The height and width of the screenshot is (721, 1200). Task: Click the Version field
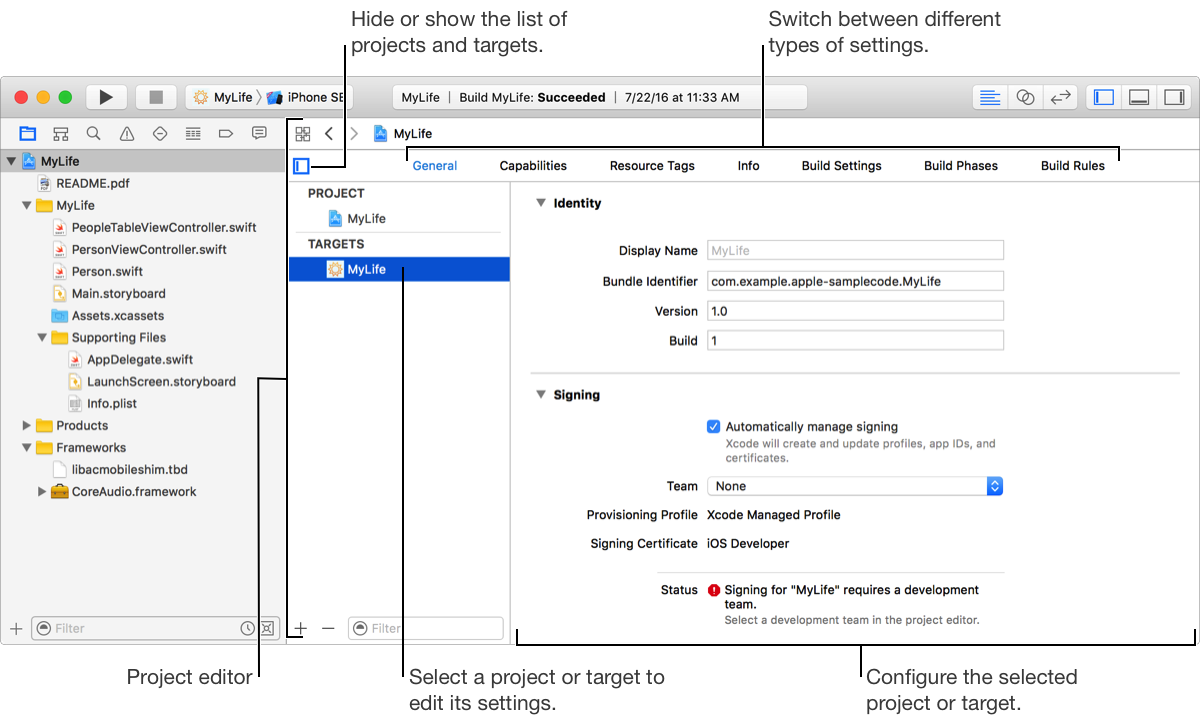click(855, 311)
